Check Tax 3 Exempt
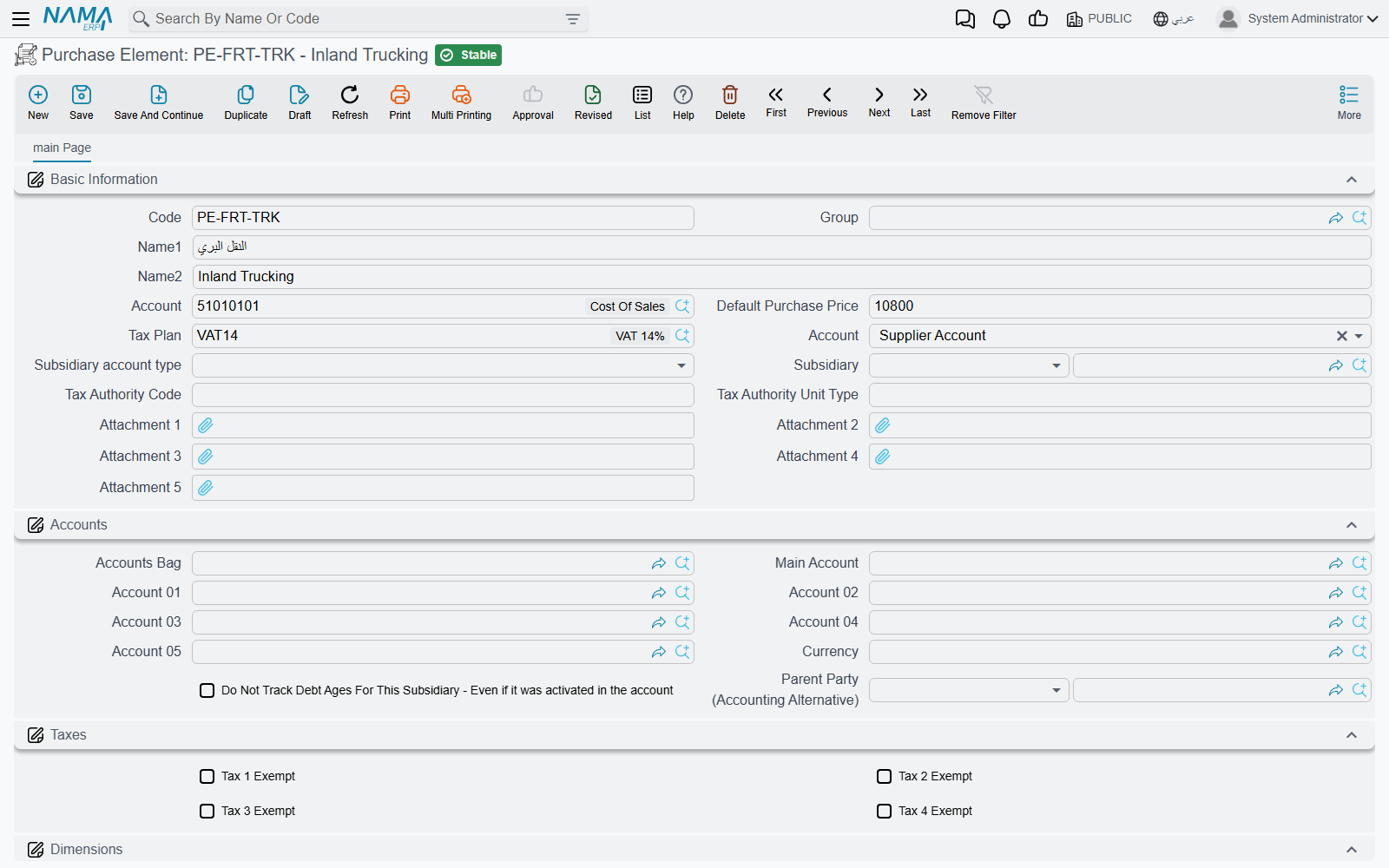The width and height of the screenshot is (1389, 868). point(207,812)
